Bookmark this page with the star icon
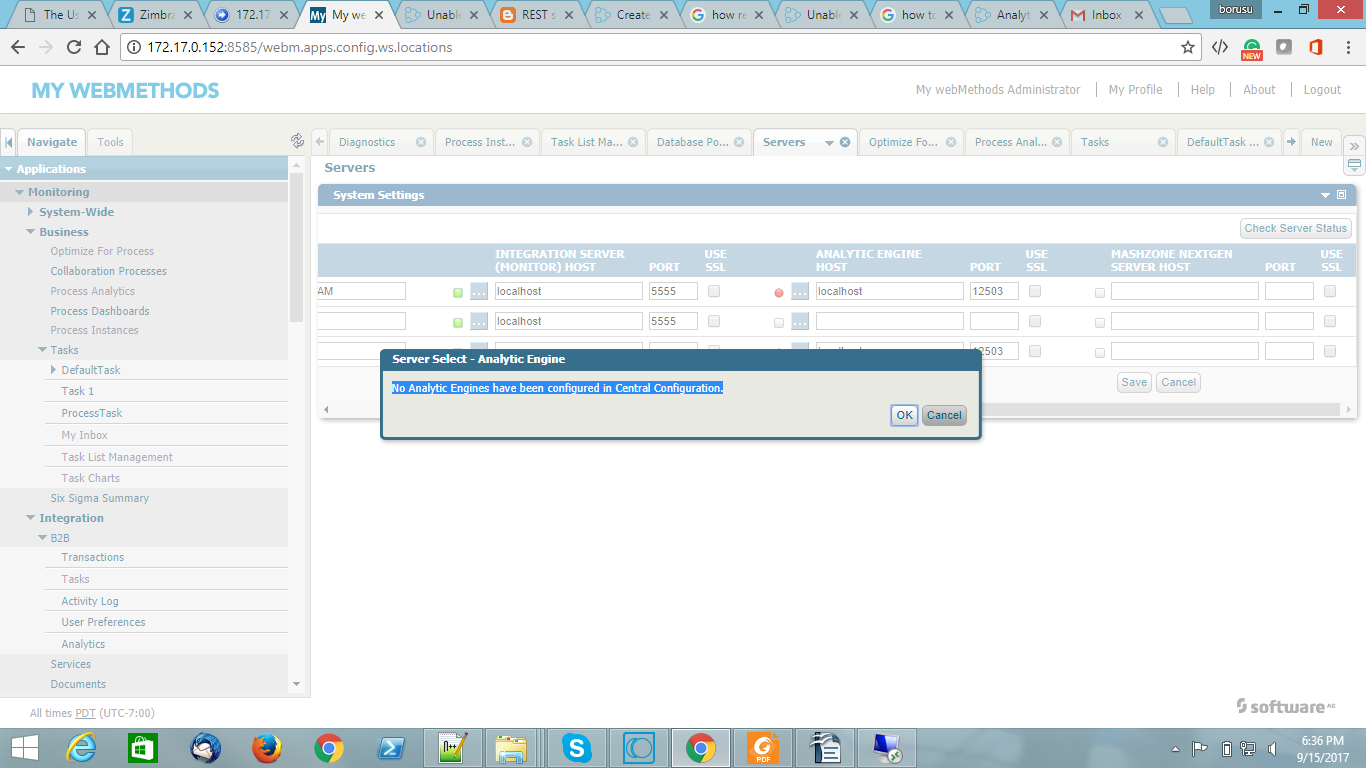Screen dimensions: 1366x768 click(x=1188, y=47)
